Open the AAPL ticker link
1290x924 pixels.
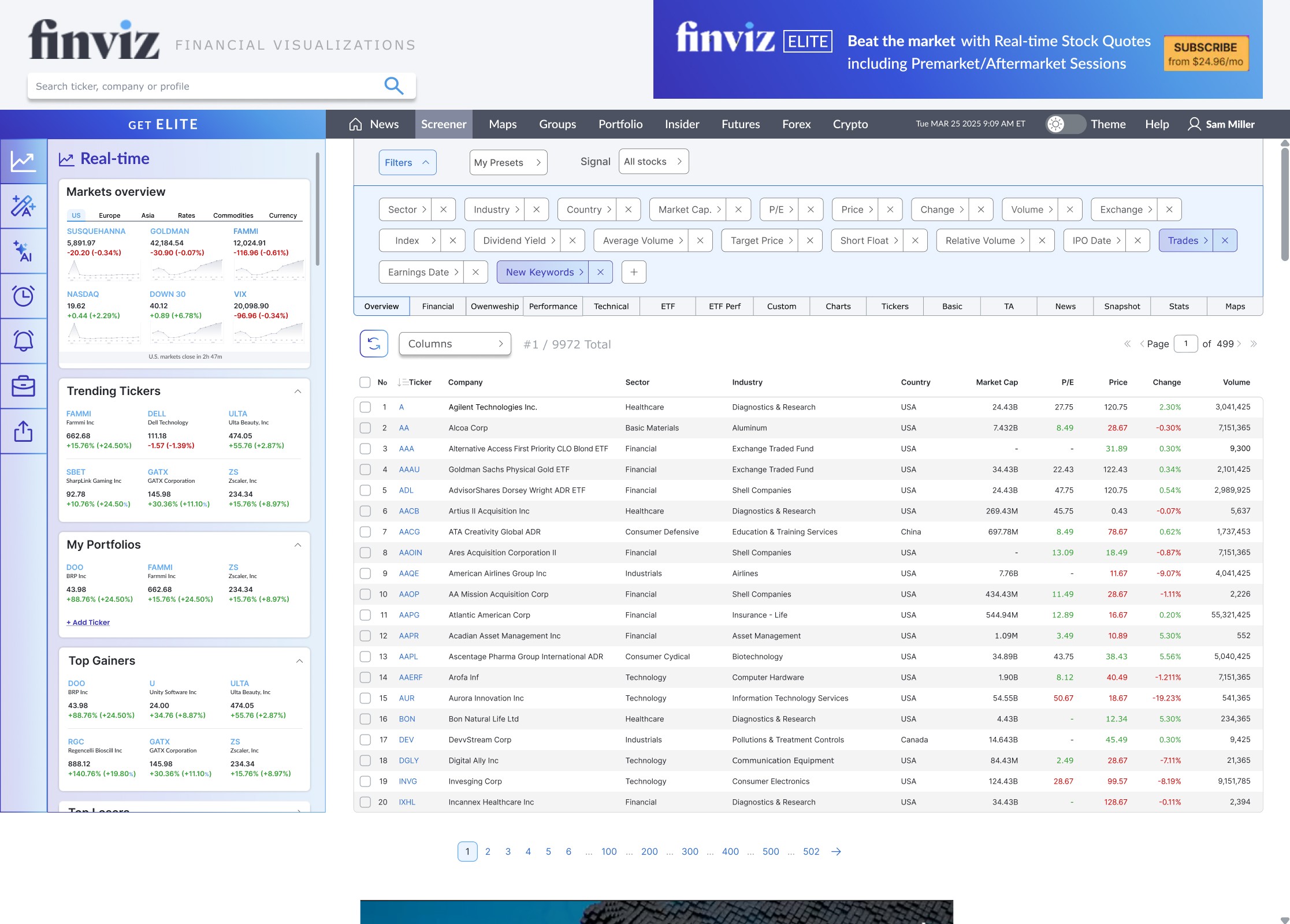[408, 657]
